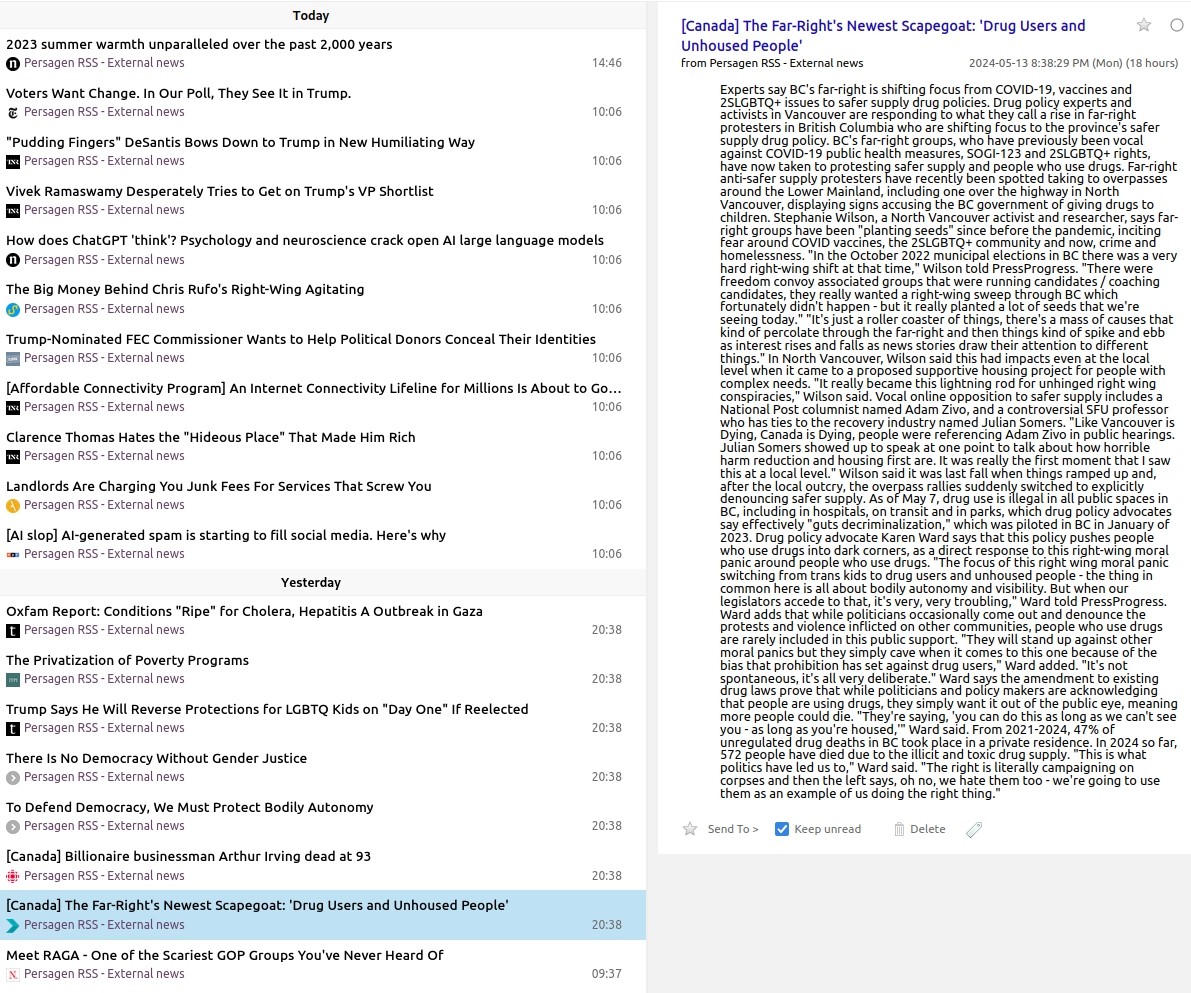Viewport: 1191px width, 993px height.
Task: Click the article date 2024-05-13 in header
Action: click(1073, 63)
